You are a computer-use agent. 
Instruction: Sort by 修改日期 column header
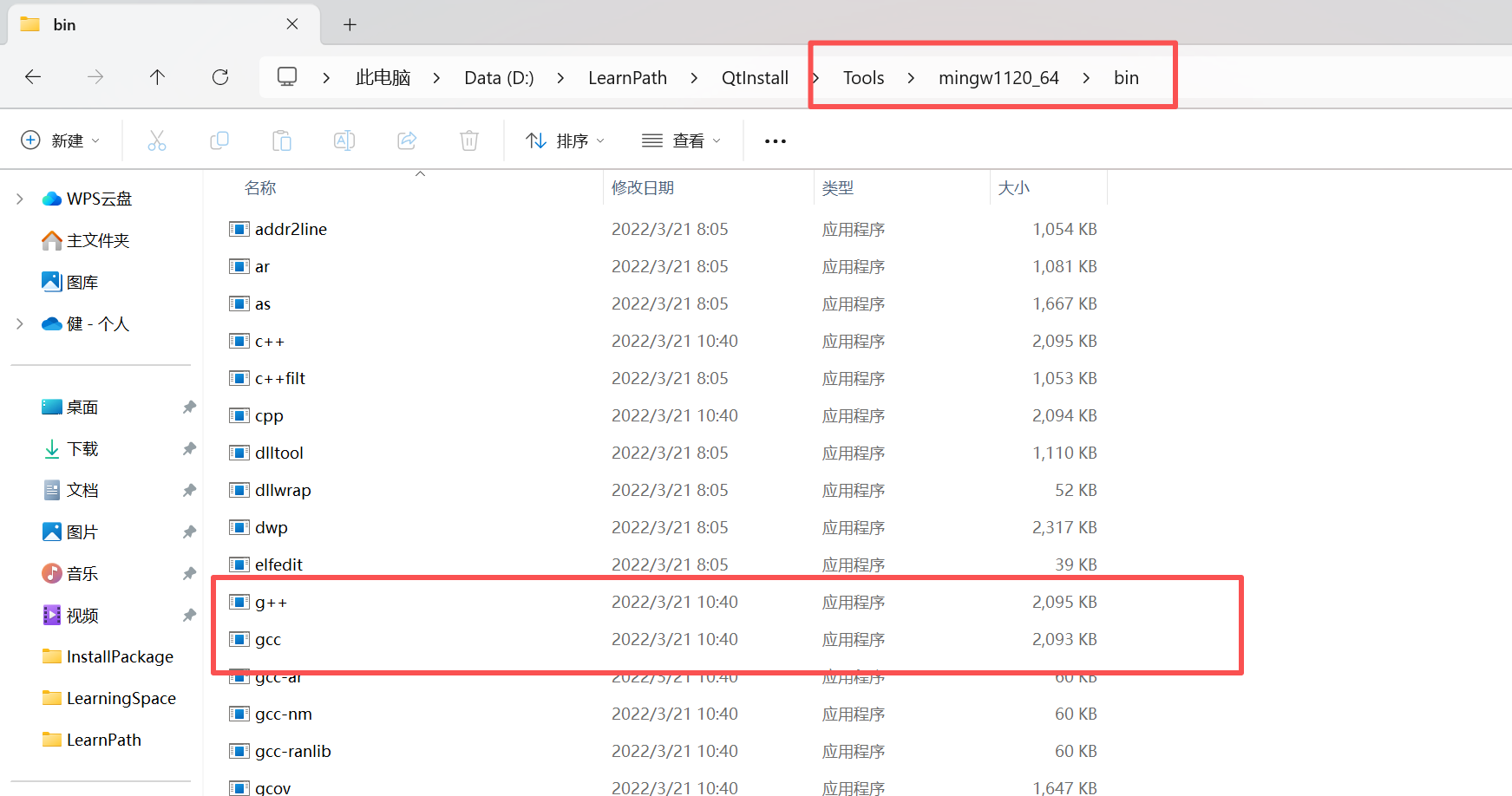pos(643,188)
